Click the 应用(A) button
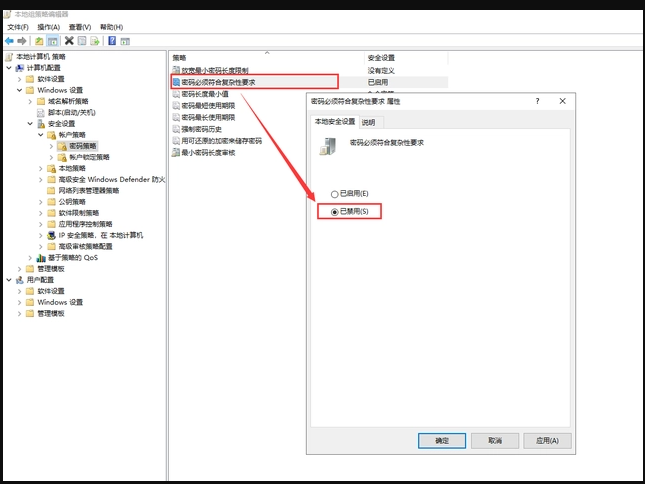 coord(547,440)
